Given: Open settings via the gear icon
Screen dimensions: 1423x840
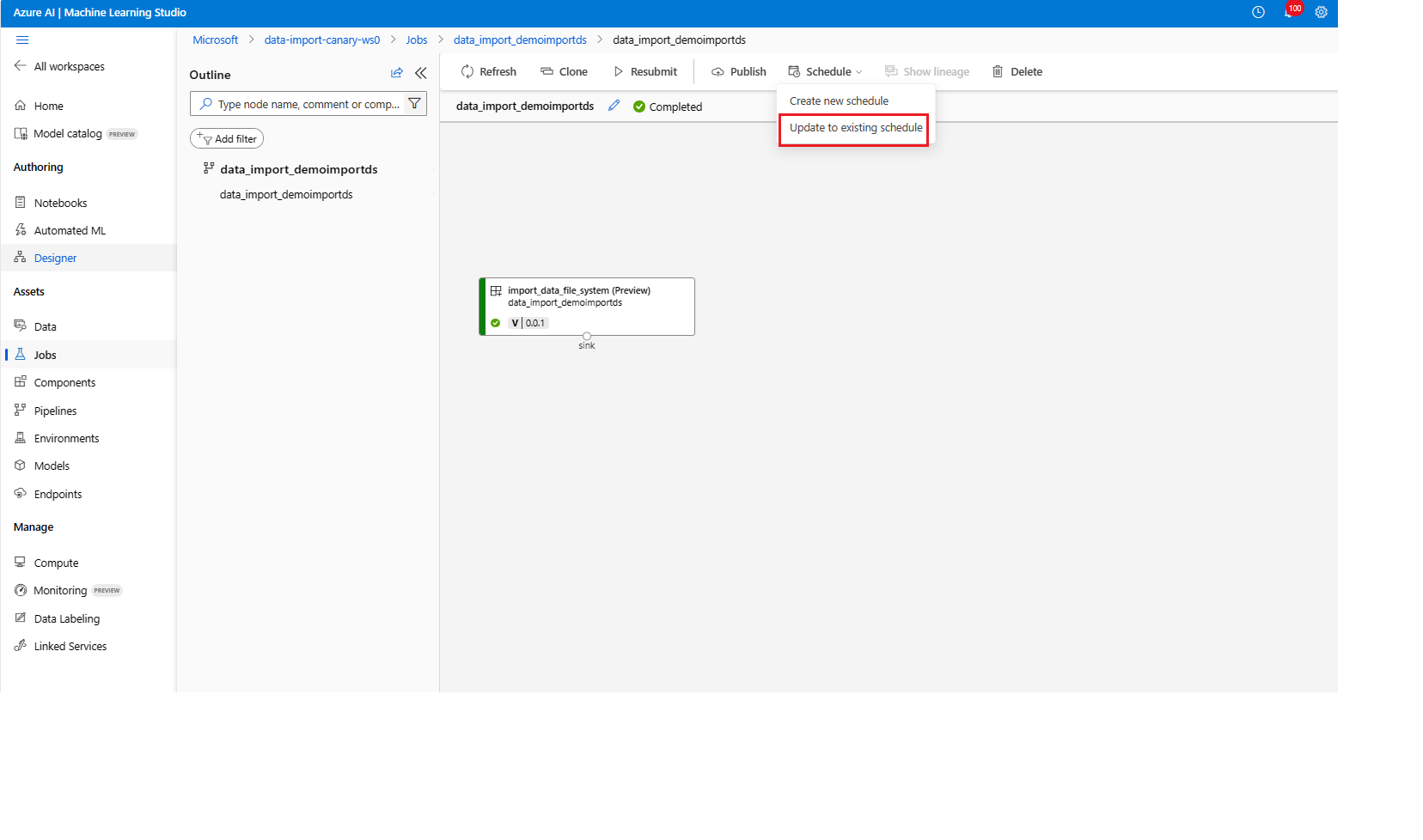Looking at the screenshot, I should click(x=1321, y=12).
